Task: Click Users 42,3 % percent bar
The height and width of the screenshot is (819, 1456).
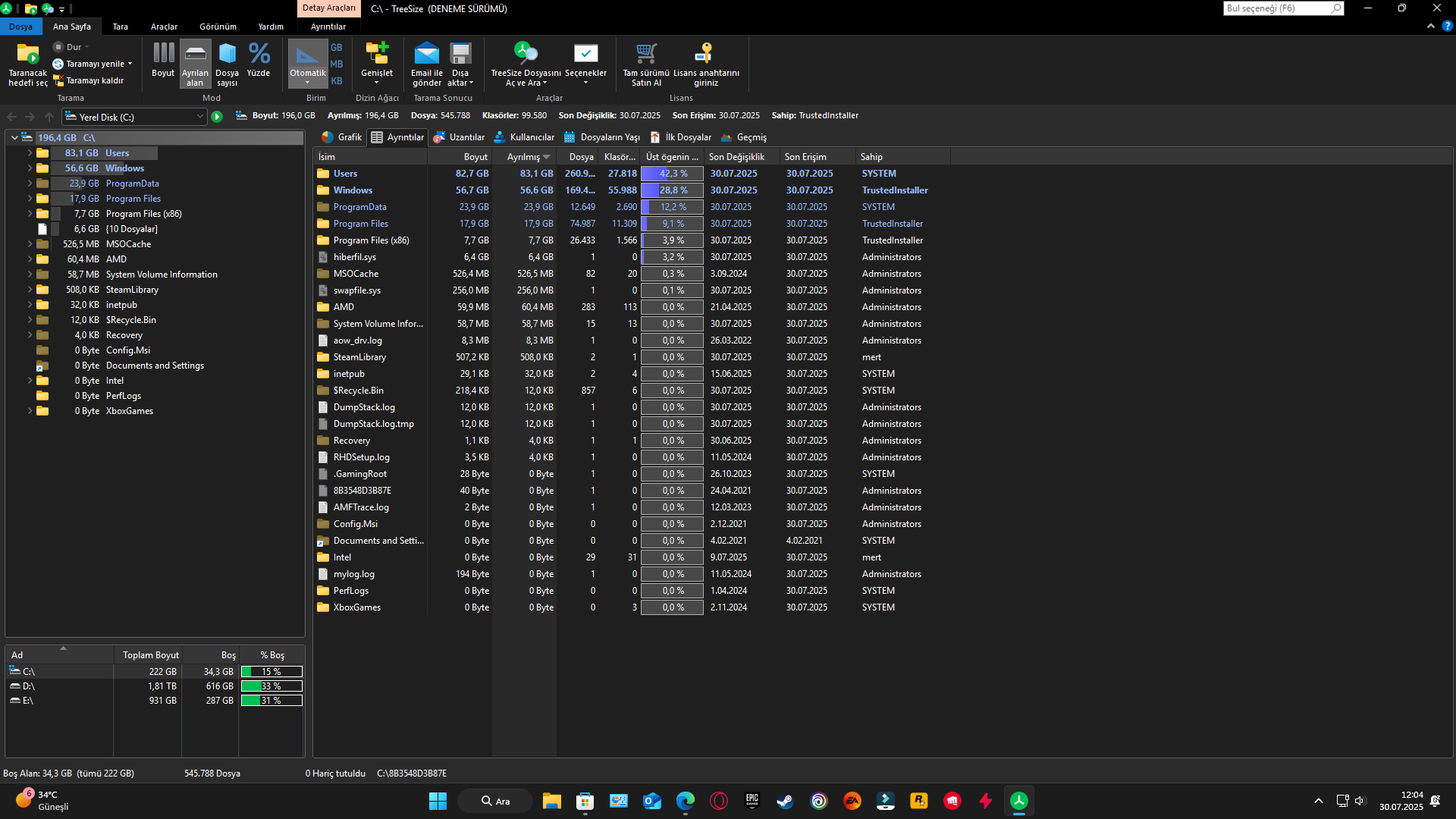Action: pos(672,174)
